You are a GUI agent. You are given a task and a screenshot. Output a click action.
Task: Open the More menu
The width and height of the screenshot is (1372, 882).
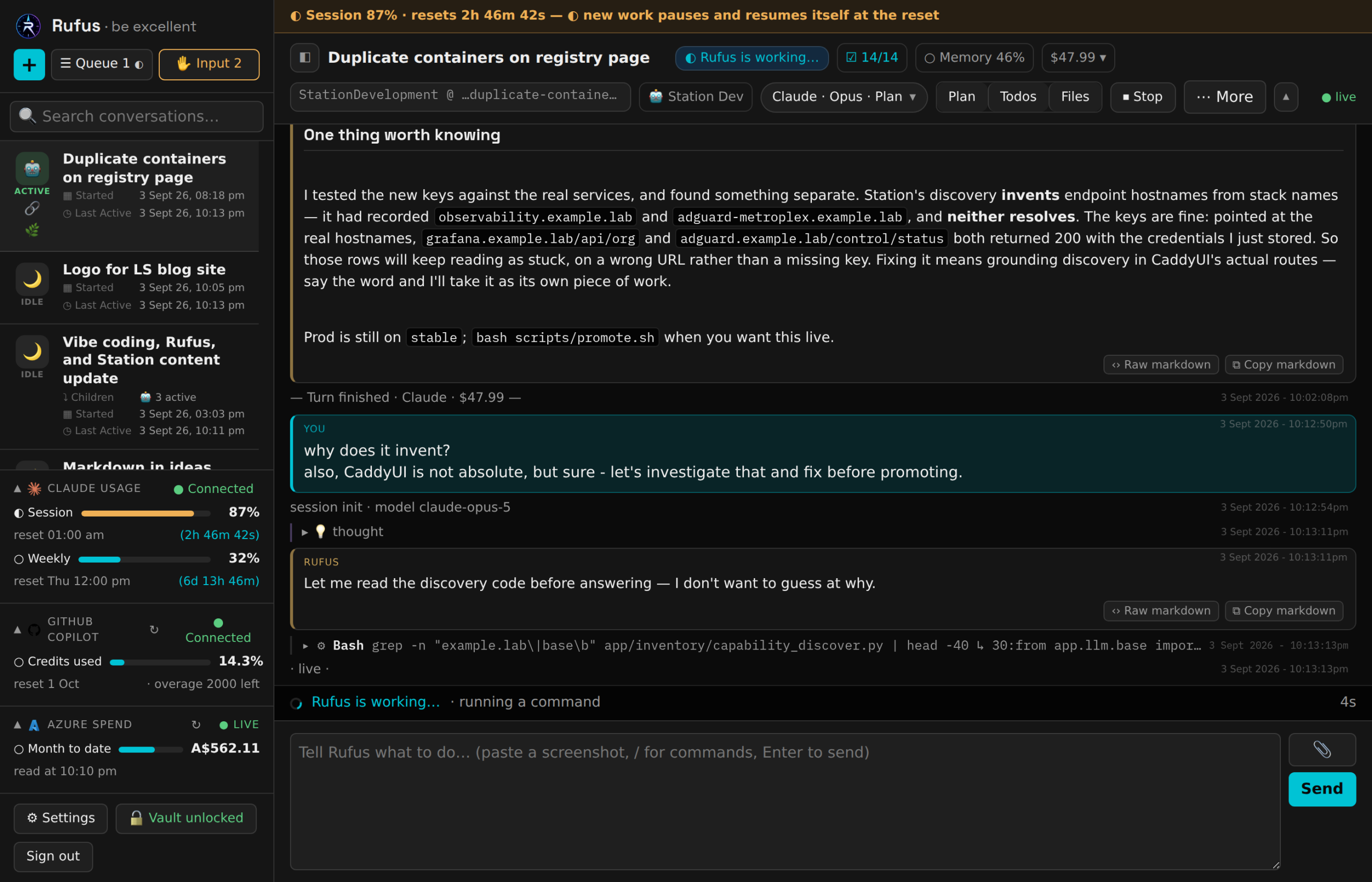click(x=1224, y=97)
